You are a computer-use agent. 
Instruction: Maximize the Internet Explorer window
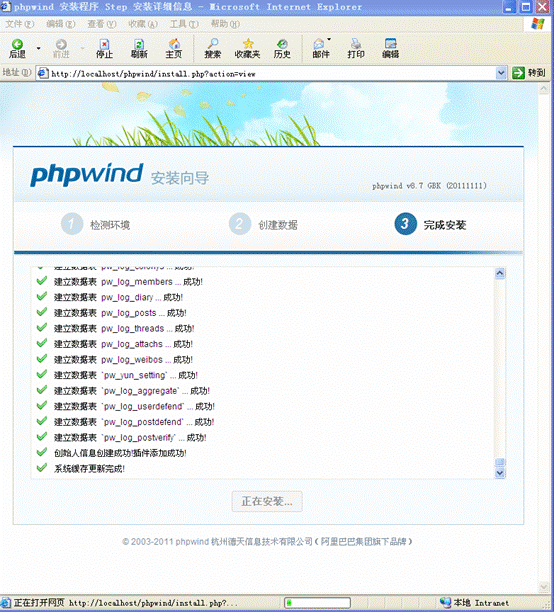click(x=526, y=7)
